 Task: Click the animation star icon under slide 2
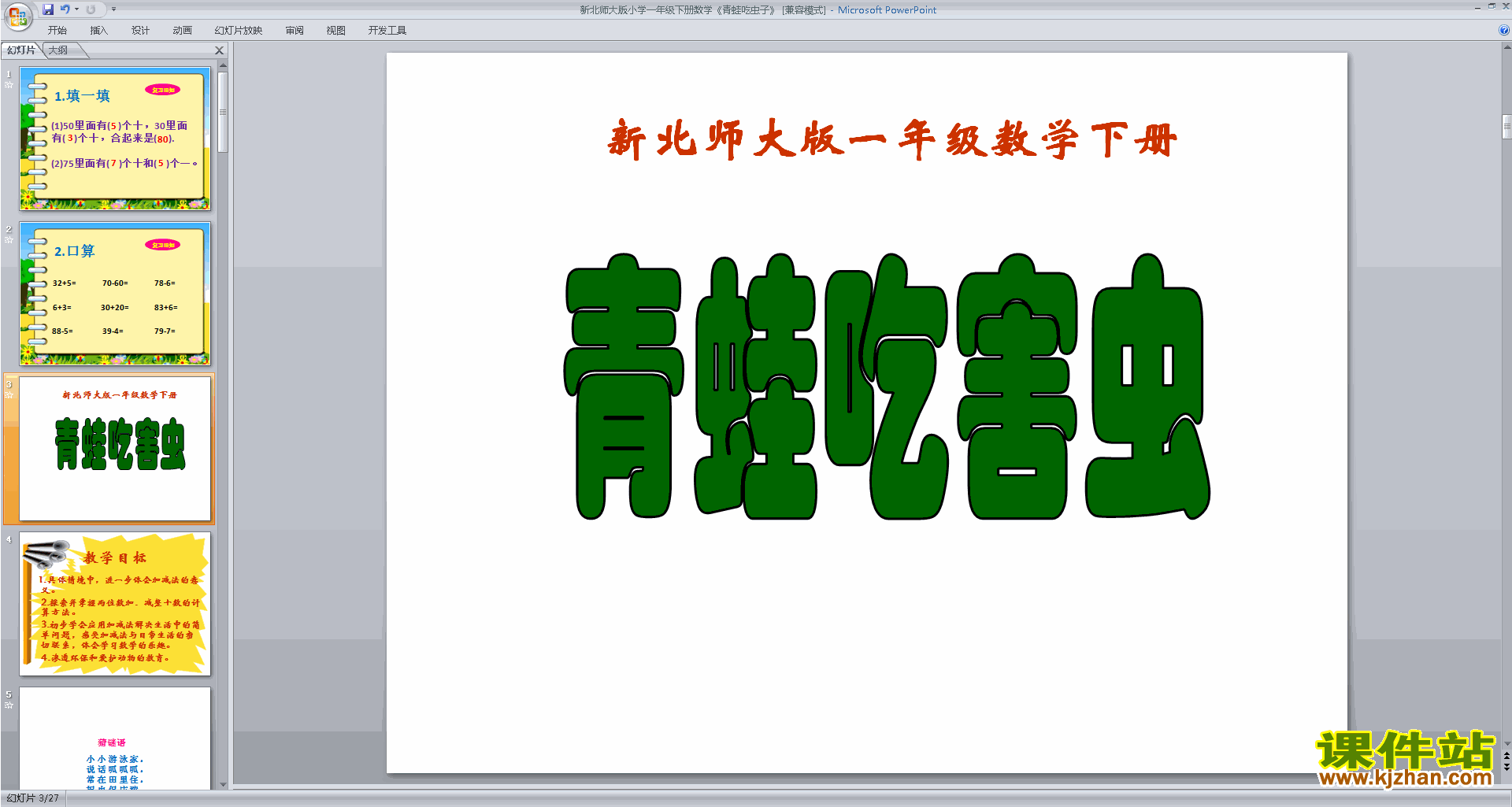coord(9,240)
